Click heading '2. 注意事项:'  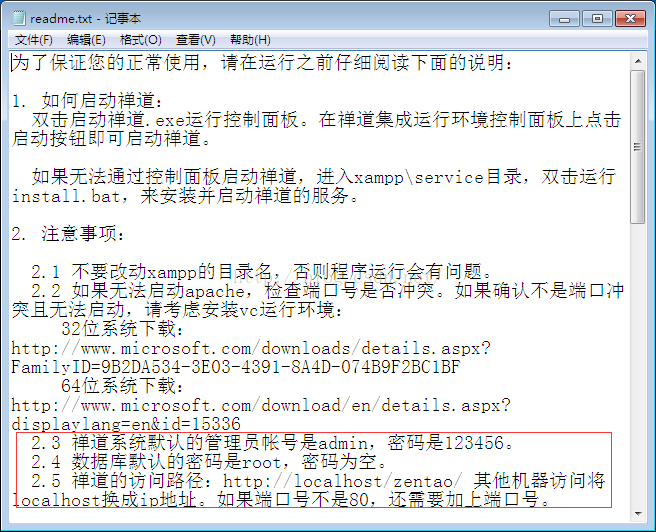tap(68, 234)
